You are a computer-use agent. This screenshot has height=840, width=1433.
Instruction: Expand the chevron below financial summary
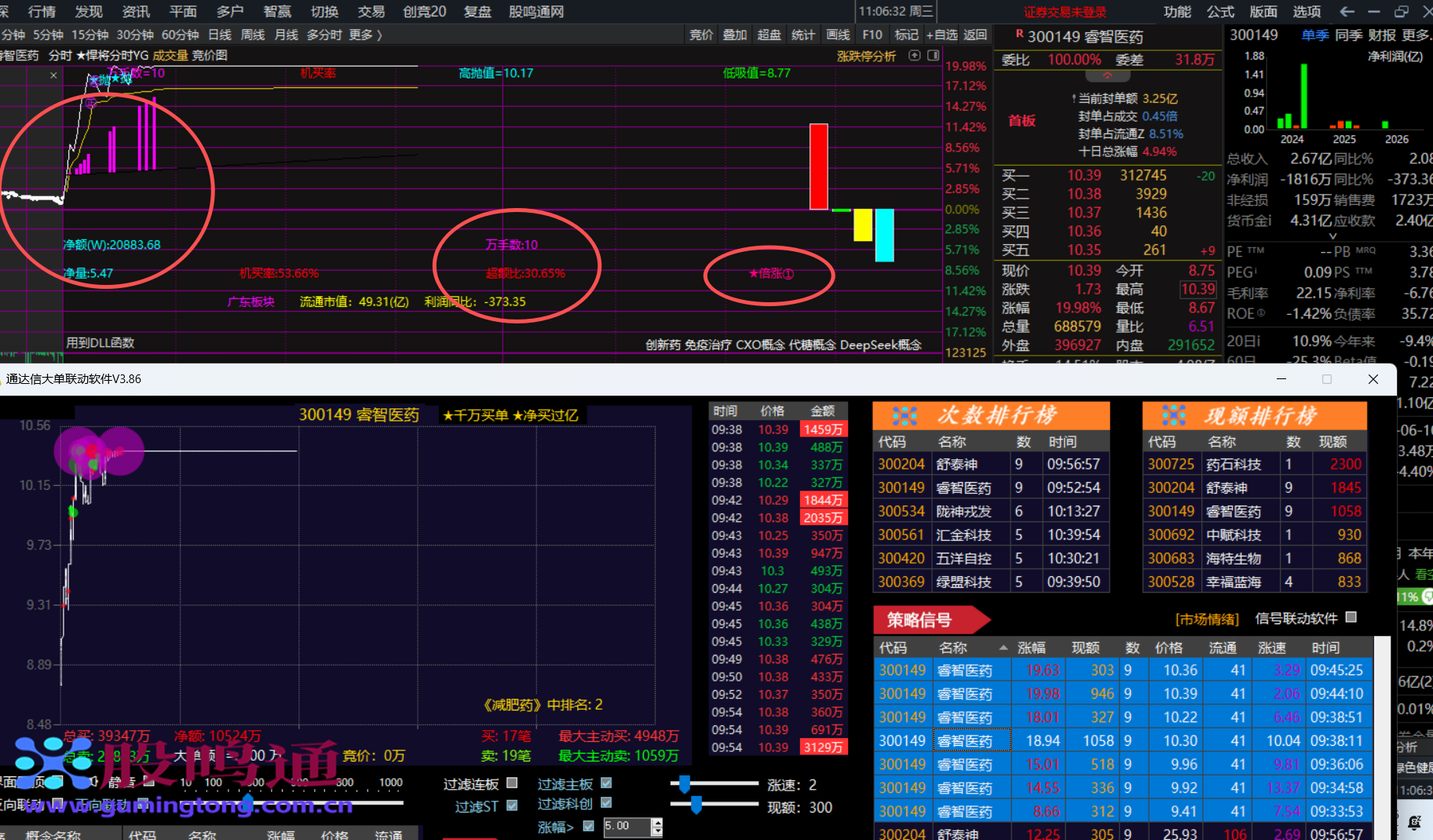(1332, 236)
